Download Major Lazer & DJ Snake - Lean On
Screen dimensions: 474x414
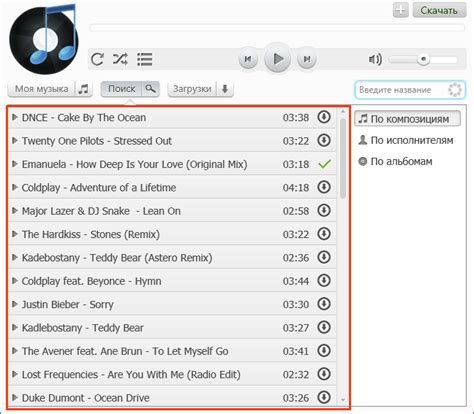tap(324, 210)
